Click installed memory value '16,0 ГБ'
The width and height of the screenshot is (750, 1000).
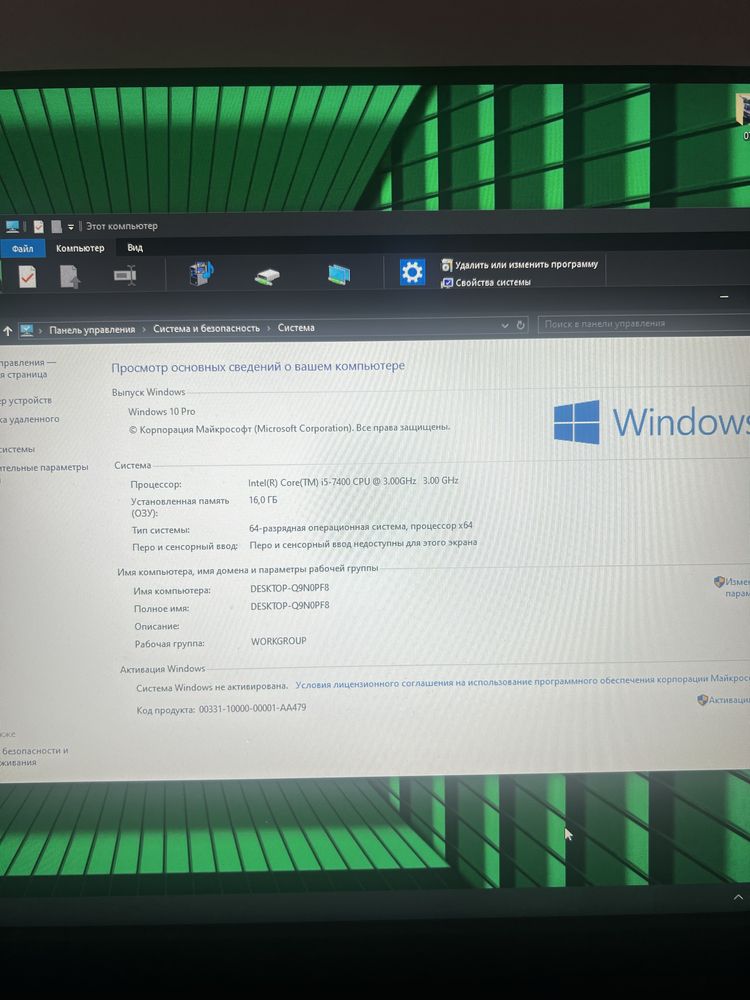point(263,501)
